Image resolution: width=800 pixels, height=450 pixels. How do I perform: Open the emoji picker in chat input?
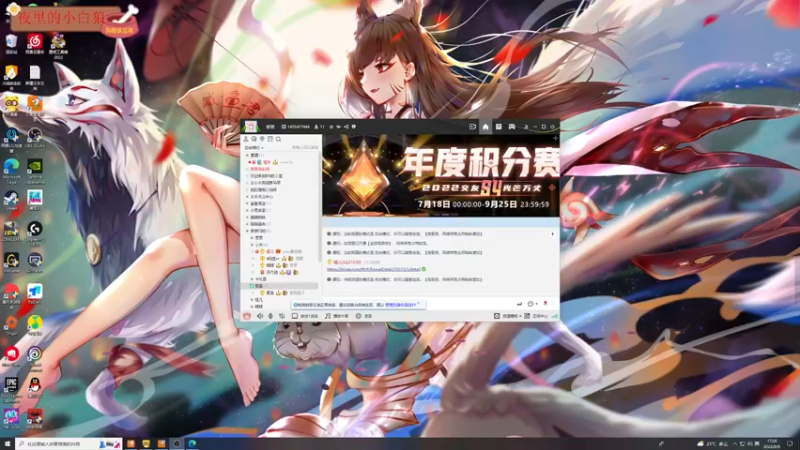tap(531, 304)
